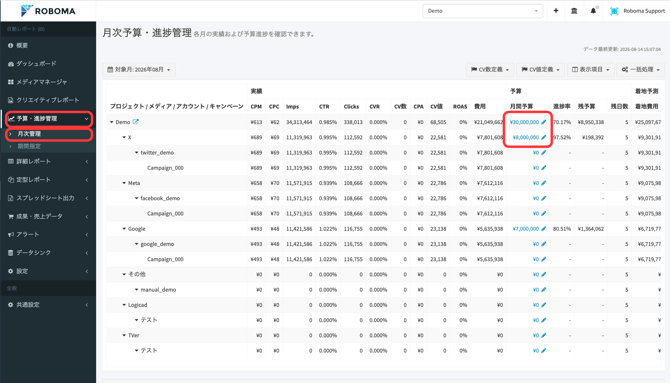Image resolution: width=670 pixels, height=383 pixels.
Task: Collapse the TVer media row
Action: [x=124, y=336]
